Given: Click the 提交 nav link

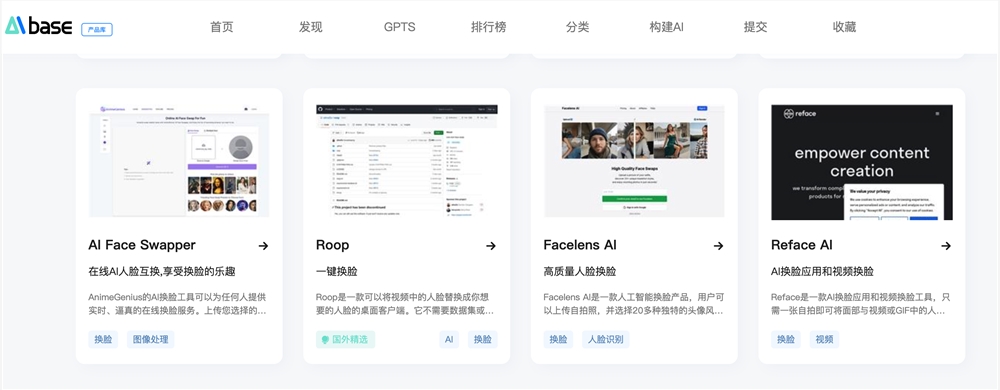Looking at the screenshot, I should (755, 27).
